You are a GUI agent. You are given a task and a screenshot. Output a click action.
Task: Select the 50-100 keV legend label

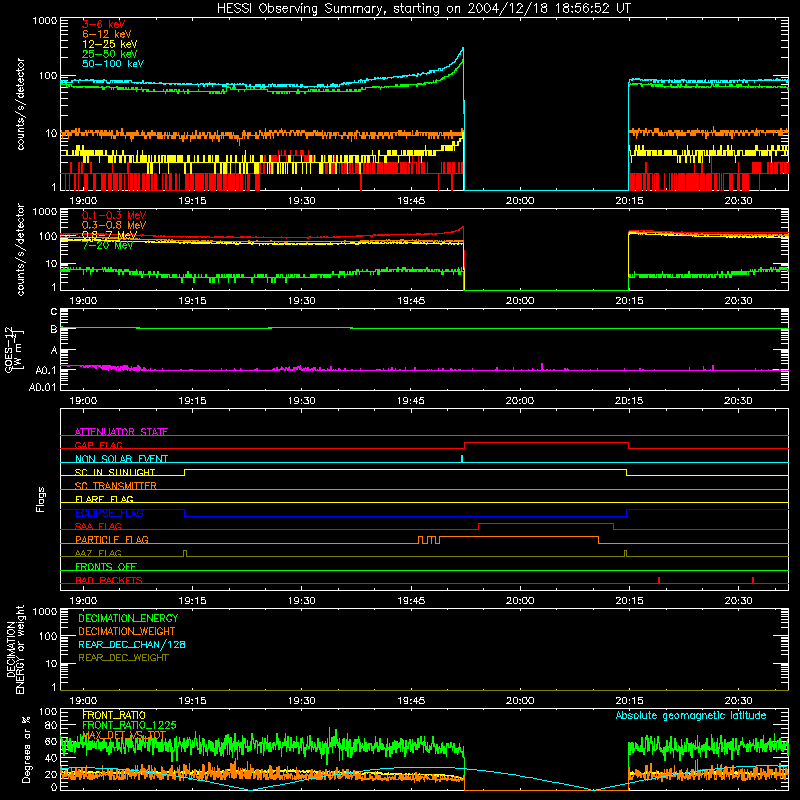click(x=113, y=64)
